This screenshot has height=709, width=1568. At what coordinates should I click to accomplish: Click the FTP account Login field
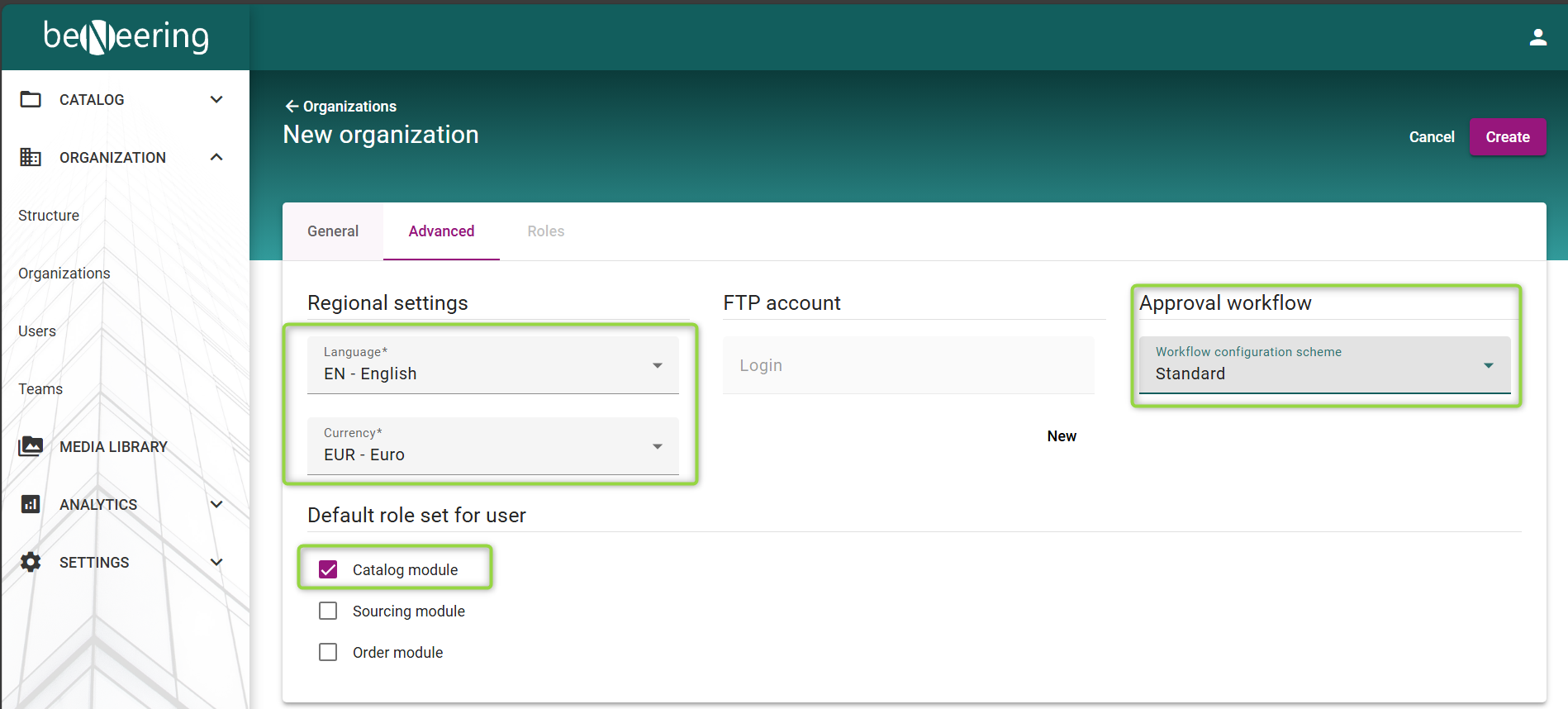tap(908, 365)
